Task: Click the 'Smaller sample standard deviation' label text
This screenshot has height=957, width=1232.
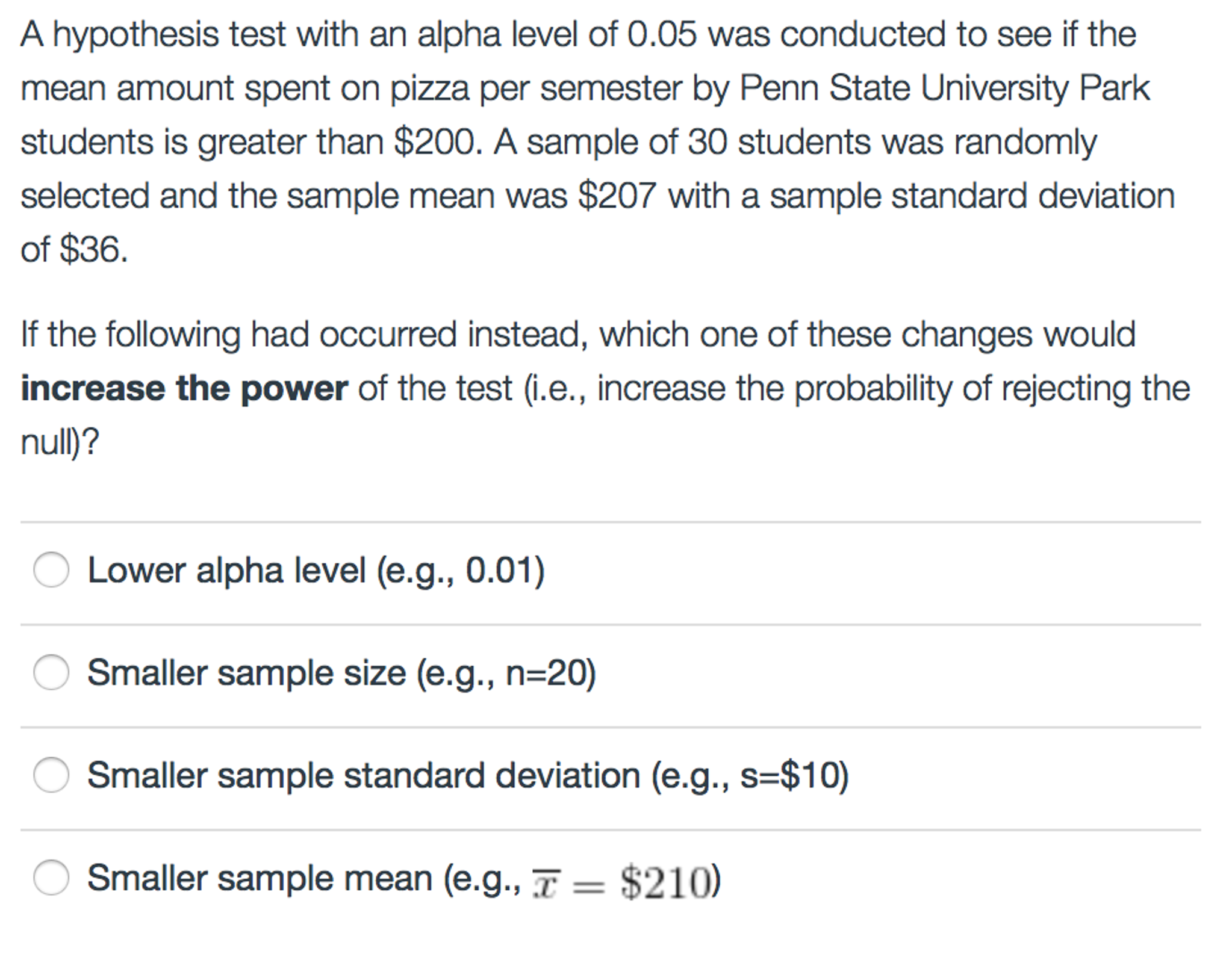Action: click(364, 775)
